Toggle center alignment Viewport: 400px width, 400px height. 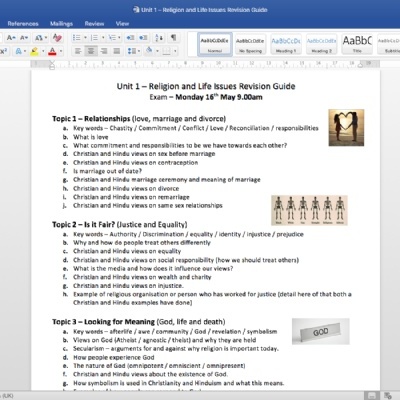91,51
